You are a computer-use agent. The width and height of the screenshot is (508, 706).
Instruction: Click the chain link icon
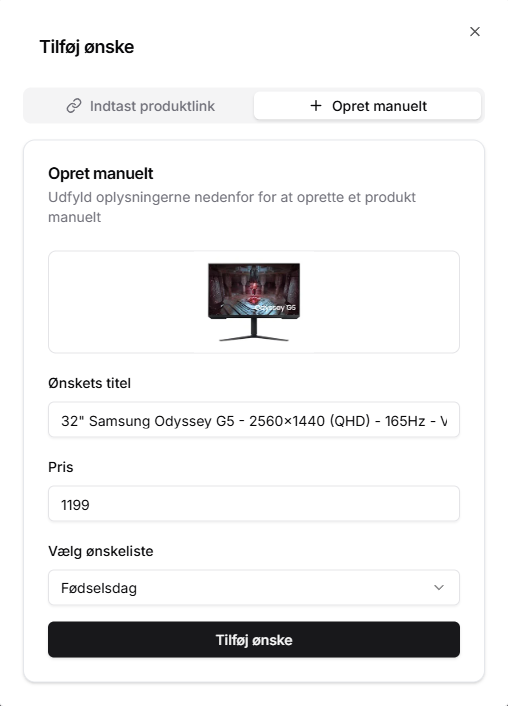pyautogui.click(x=74, y=106)
